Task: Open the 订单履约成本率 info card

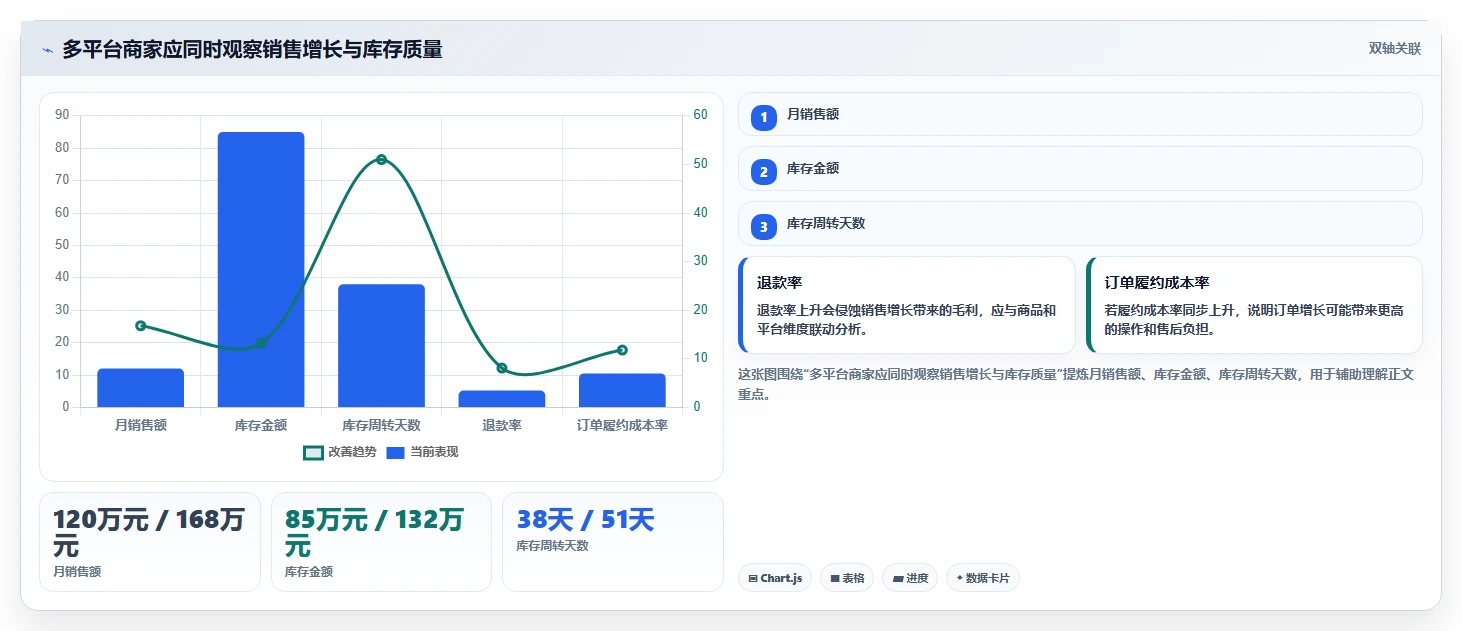Action: point(1254,305)
